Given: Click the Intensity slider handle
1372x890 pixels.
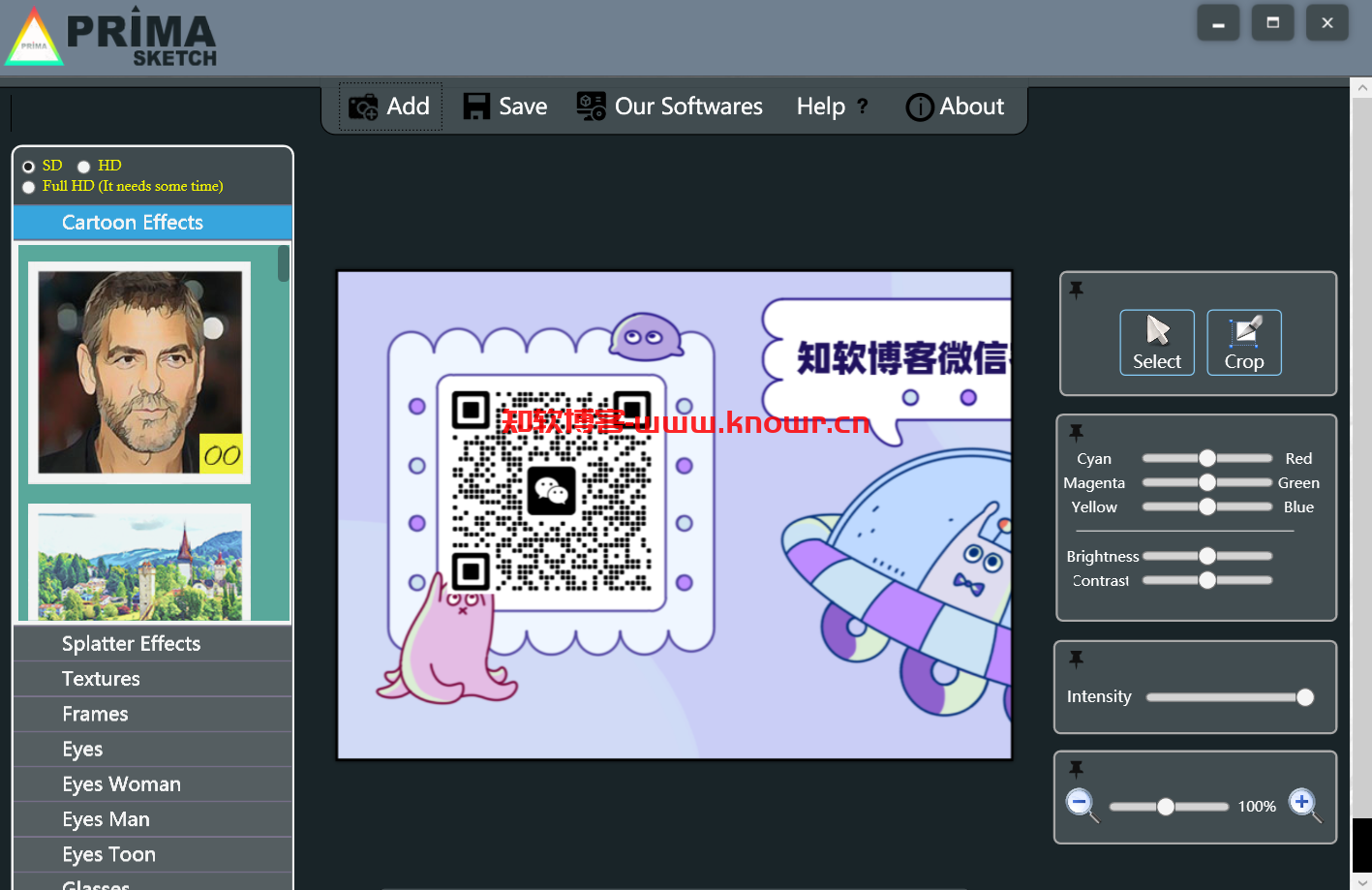Looking at the screenshot, I should click(x=1305, y=697).
